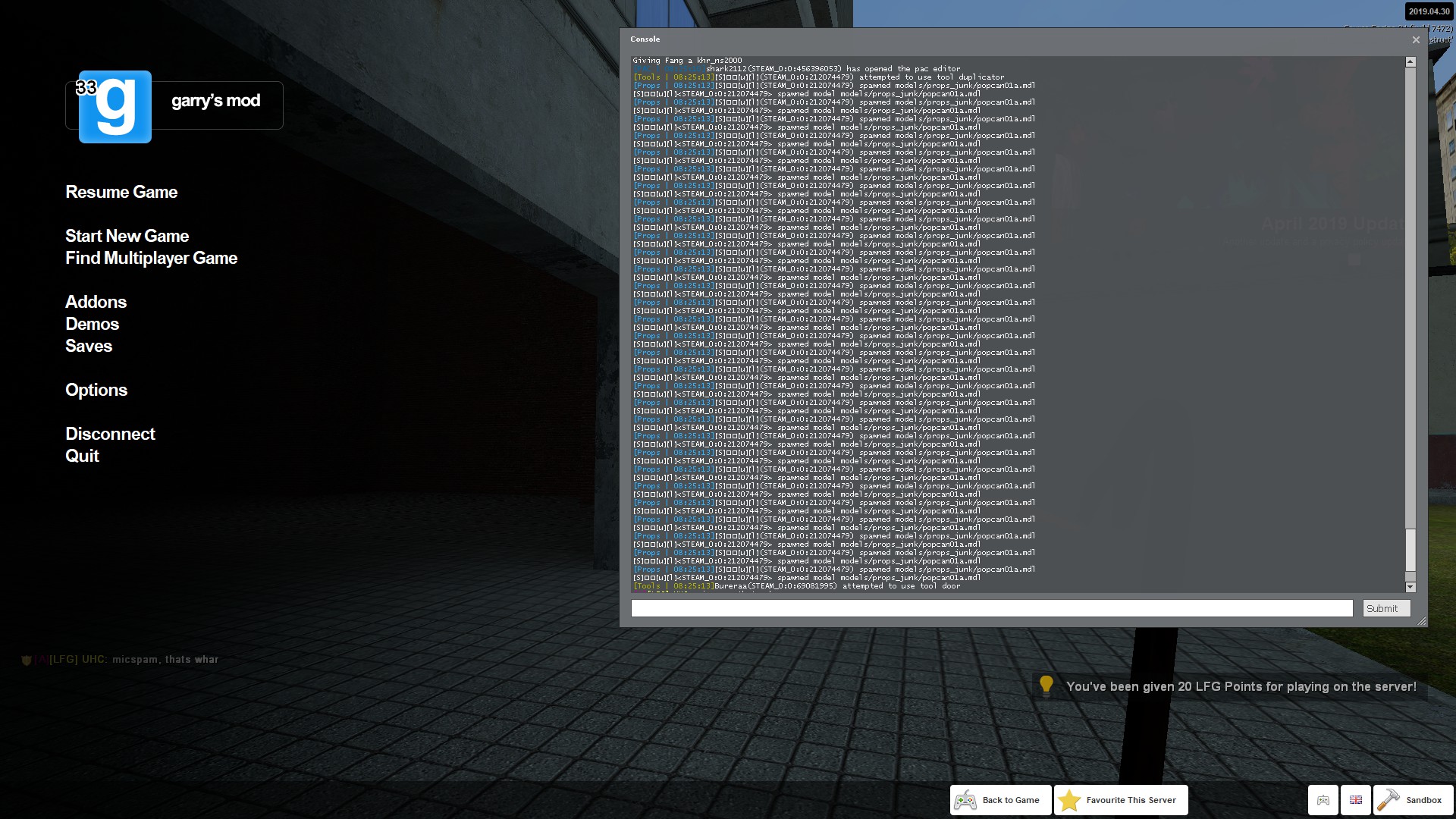1456x819 pixels.
Task: Click console scrollbar up arrow
Action: (1410, 62)
